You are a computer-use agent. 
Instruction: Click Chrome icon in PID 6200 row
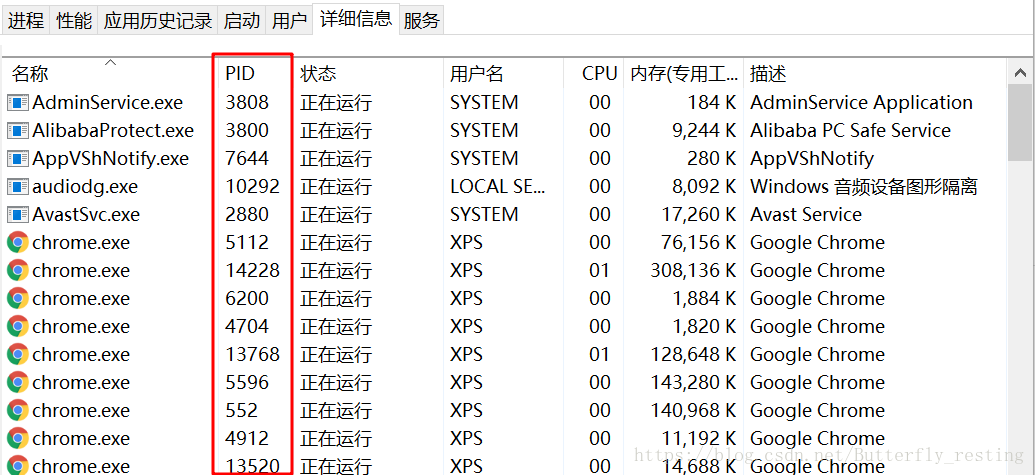click(18, 299)
